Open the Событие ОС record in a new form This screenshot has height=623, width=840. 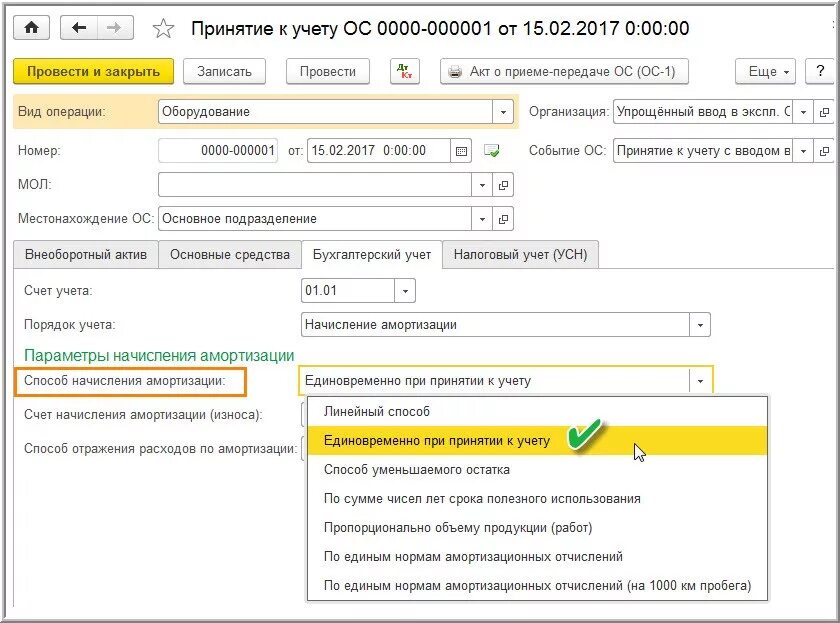click(x=823, y=151)
